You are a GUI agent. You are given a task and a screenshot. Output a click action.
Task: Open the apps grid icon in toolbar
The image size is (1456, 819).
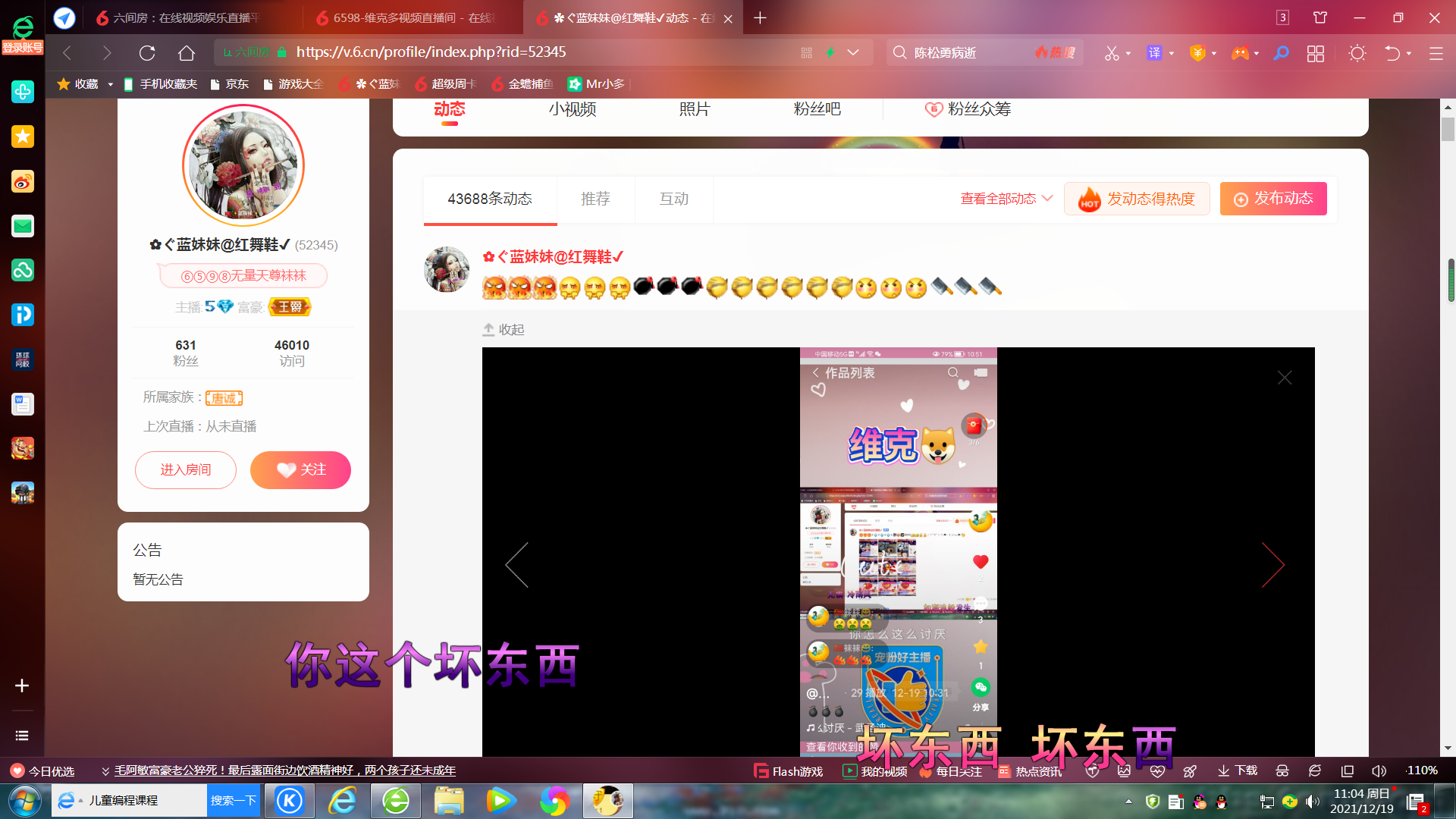tap(1316, 53)
